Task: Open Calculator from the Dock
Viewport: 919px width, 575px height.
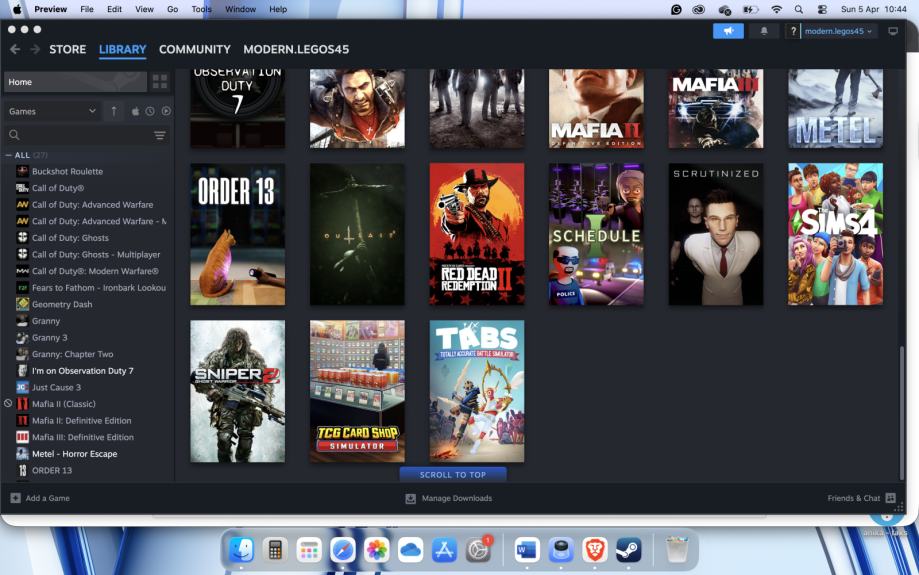Action: (x=275, y=550)
